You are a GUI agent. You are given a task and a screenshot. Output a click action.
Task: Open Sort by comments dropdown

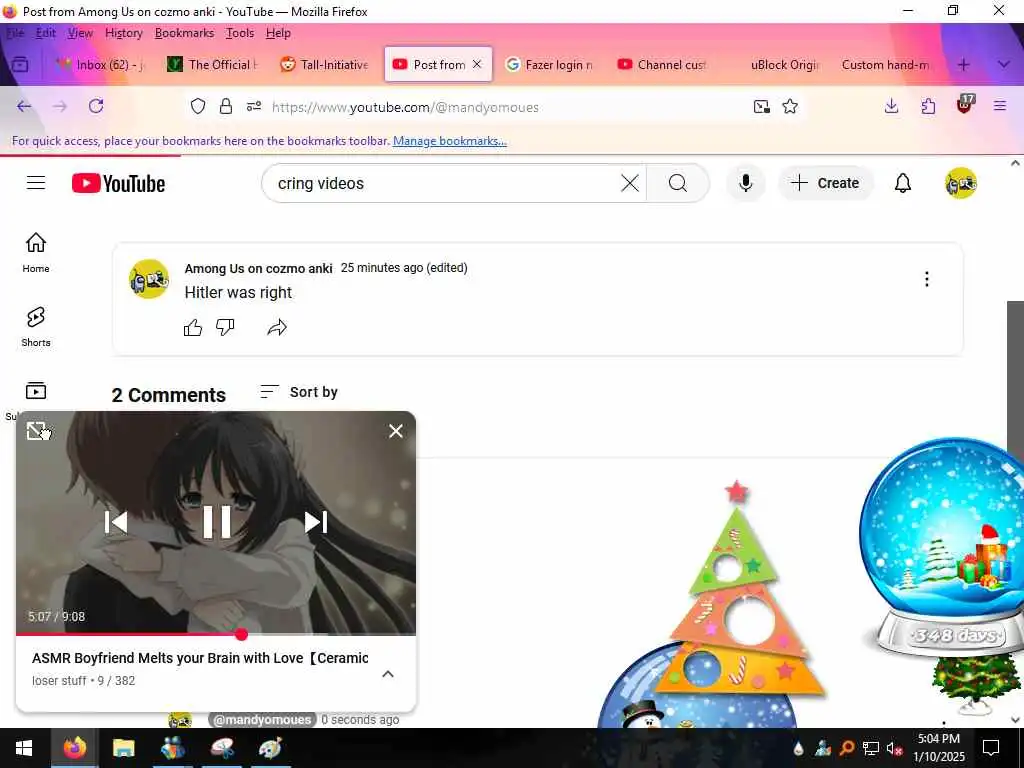tap(298, 392)
